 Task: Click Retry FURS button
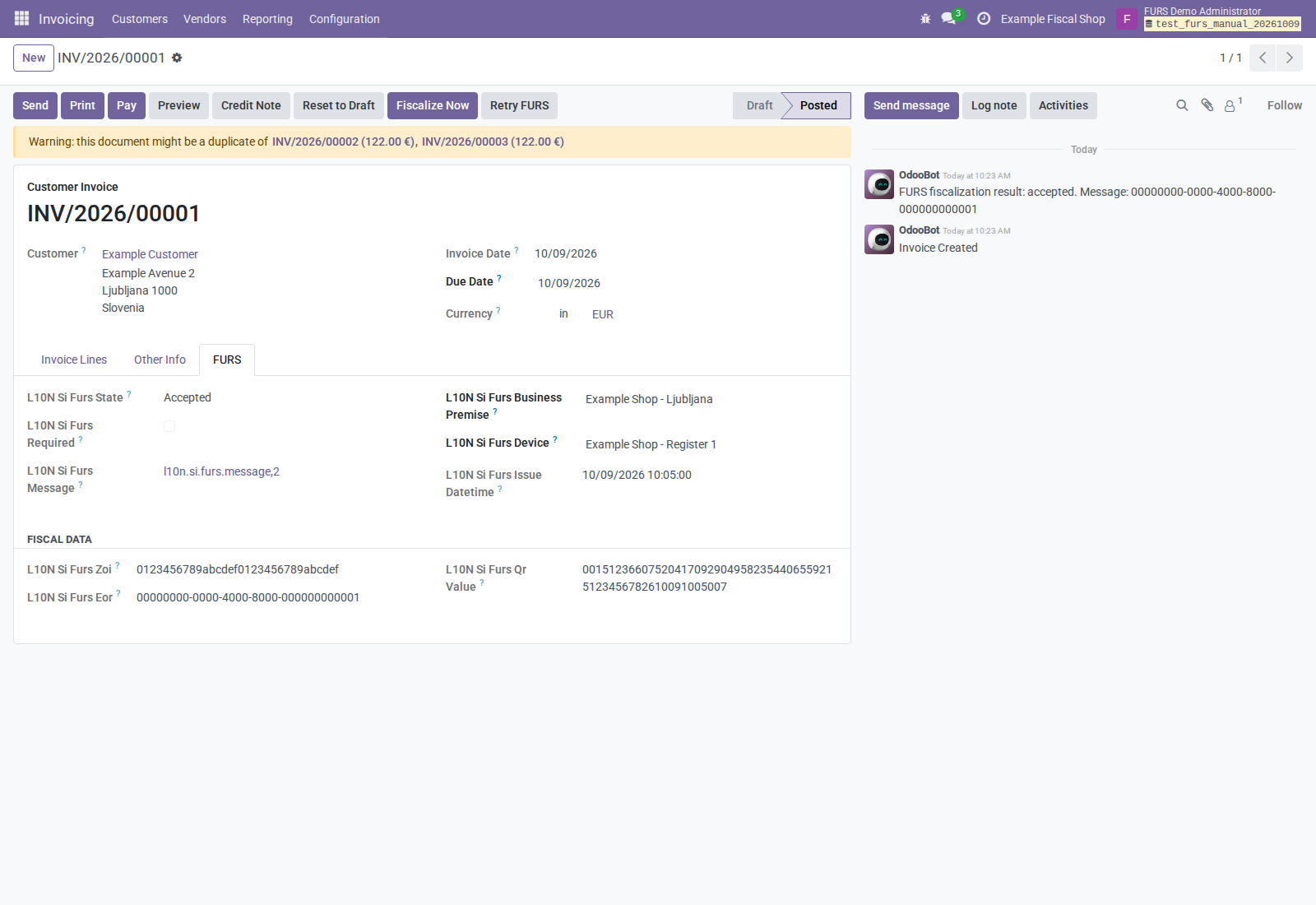(x=519, y=105)
